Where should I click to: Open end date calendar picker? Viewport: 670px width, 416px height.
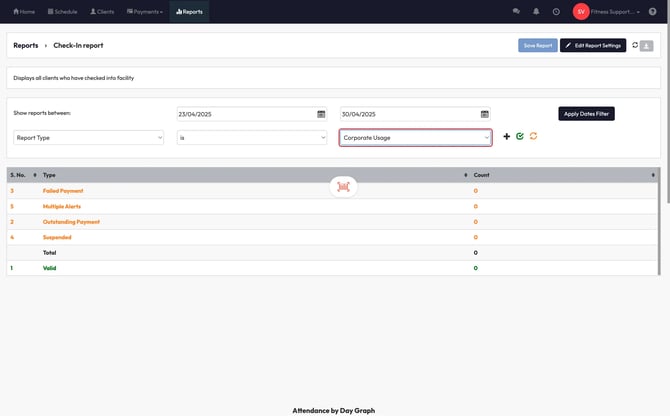(484, 114)
